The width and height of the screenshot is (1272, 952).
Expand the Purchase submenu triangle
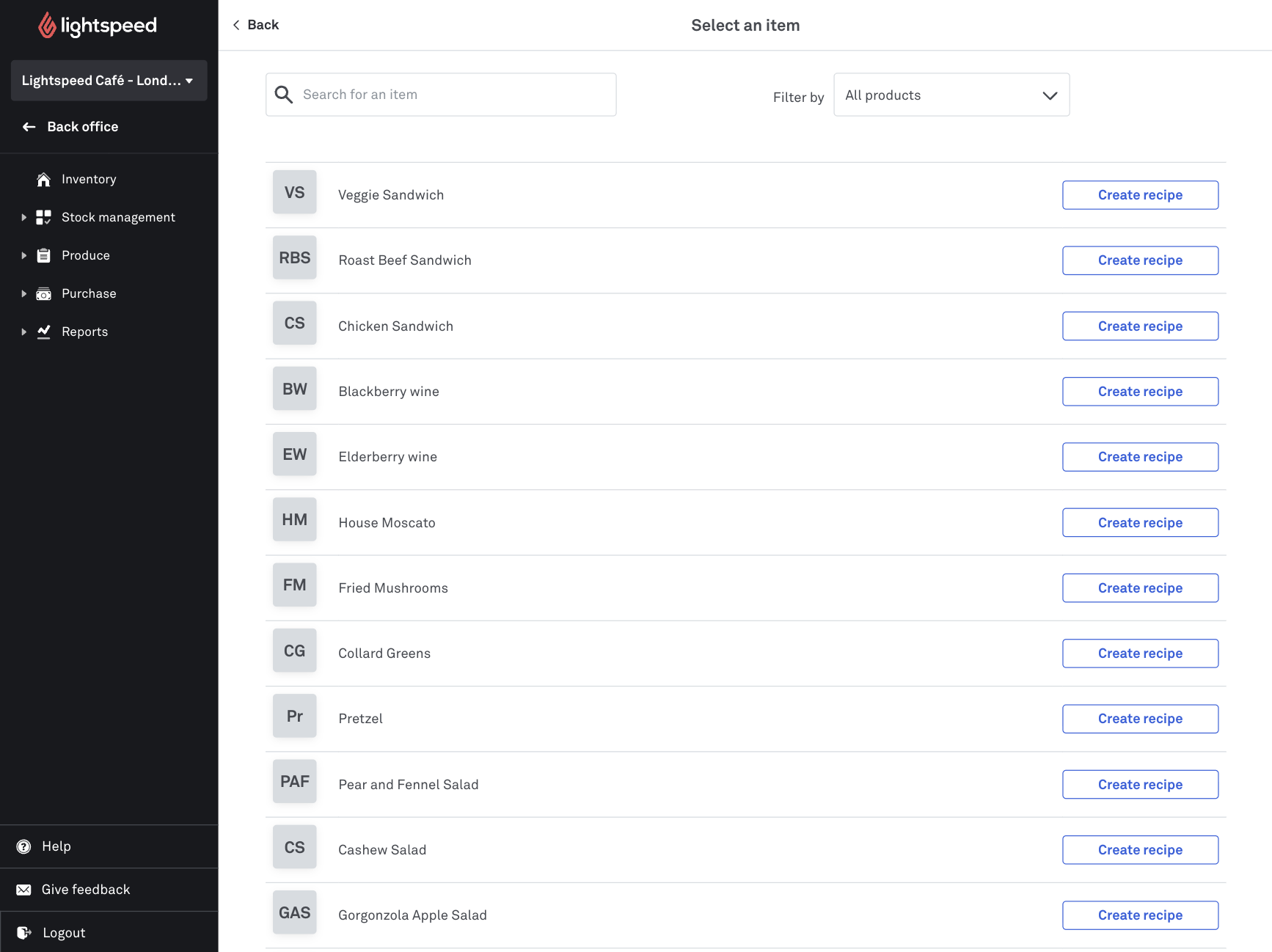[x=24, y=293]
